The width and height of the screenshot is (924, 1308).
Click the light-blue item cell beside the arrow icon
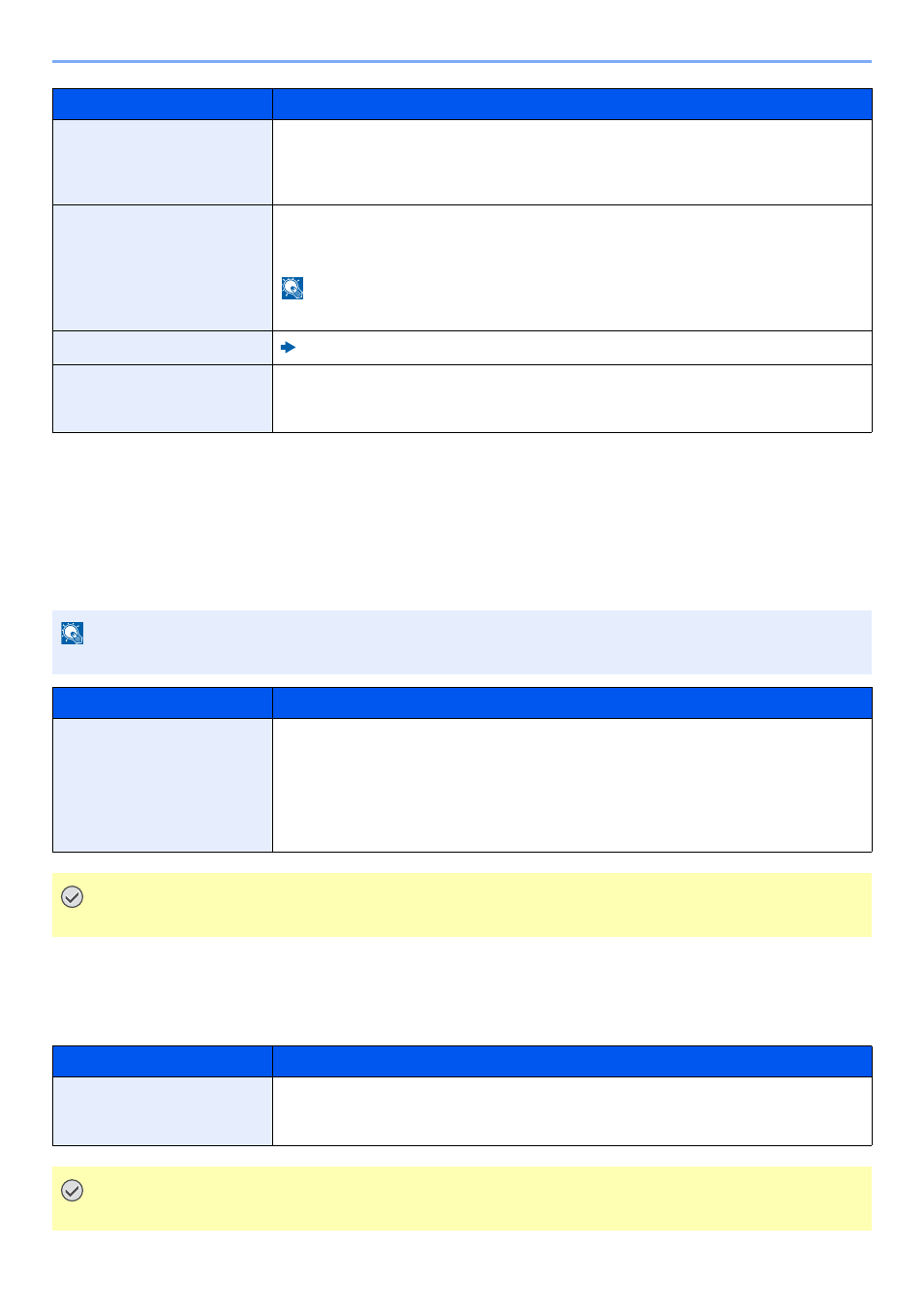163,348
